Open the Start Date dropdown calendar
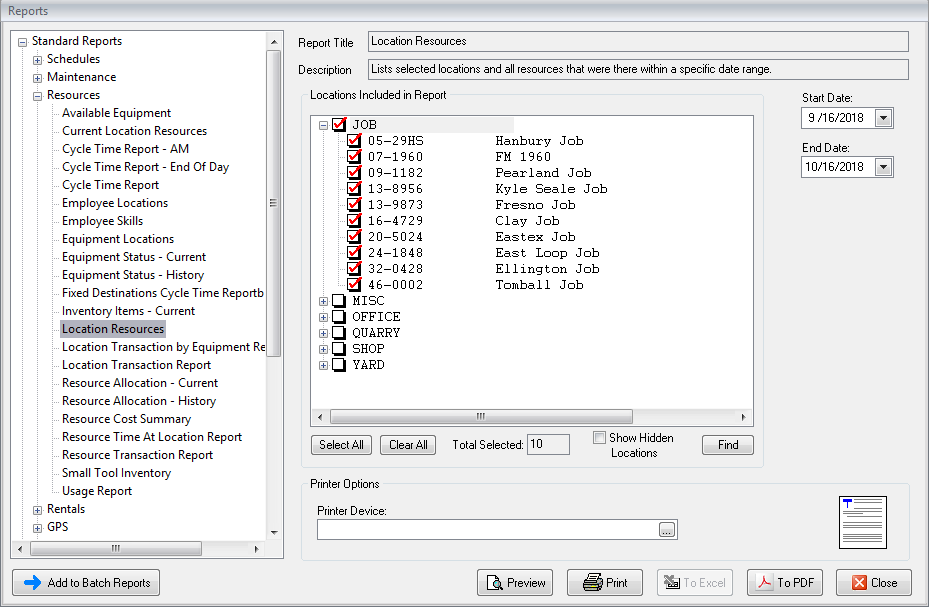929x607 pixels. pyautogui.click(x=882, y=118)
